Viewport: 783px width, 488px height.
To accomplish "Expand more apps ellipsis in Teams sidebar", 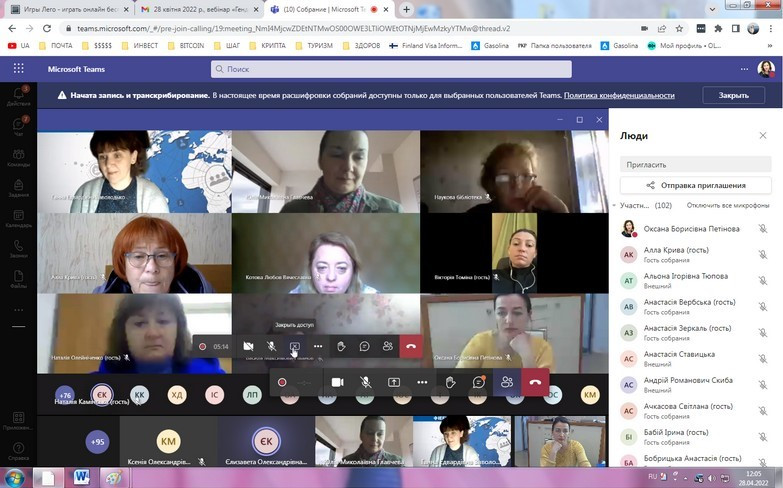I will (18, 310).
